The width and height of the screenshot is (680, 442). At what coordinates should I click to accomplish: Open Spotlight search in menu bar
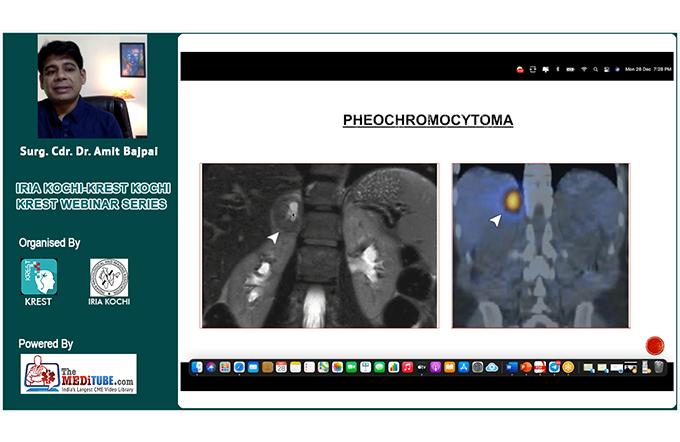595,69
